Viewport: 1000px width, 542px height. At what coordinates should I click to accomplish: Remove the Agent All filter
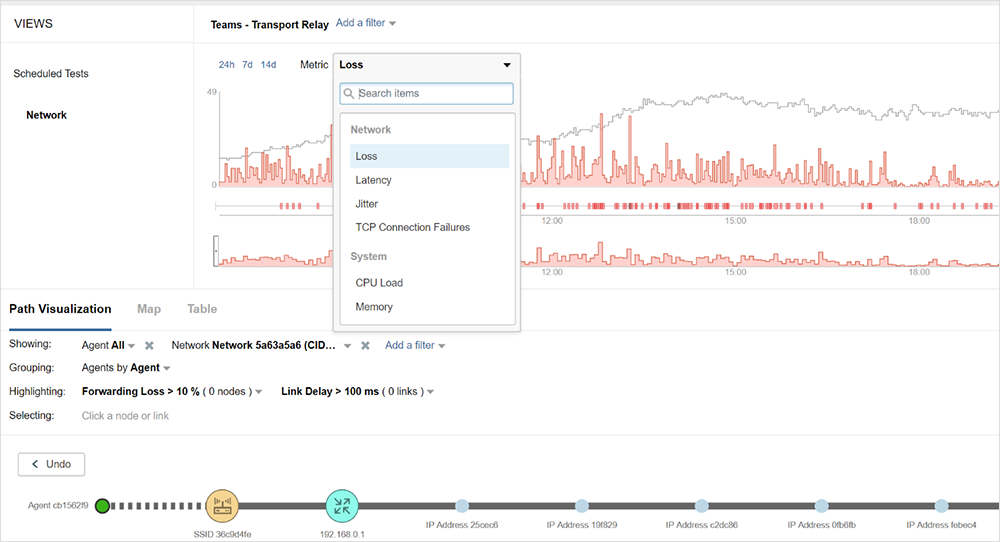pyautogui.click(x=149, y=345)
